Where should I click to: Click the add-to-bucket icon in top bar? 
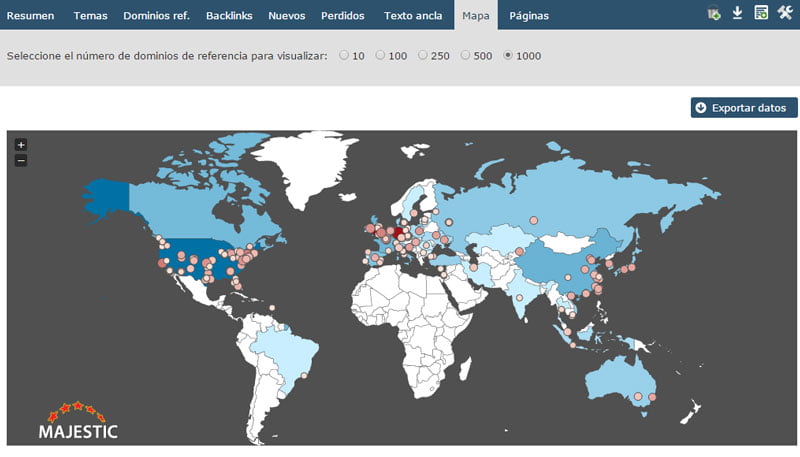point(714,14)
